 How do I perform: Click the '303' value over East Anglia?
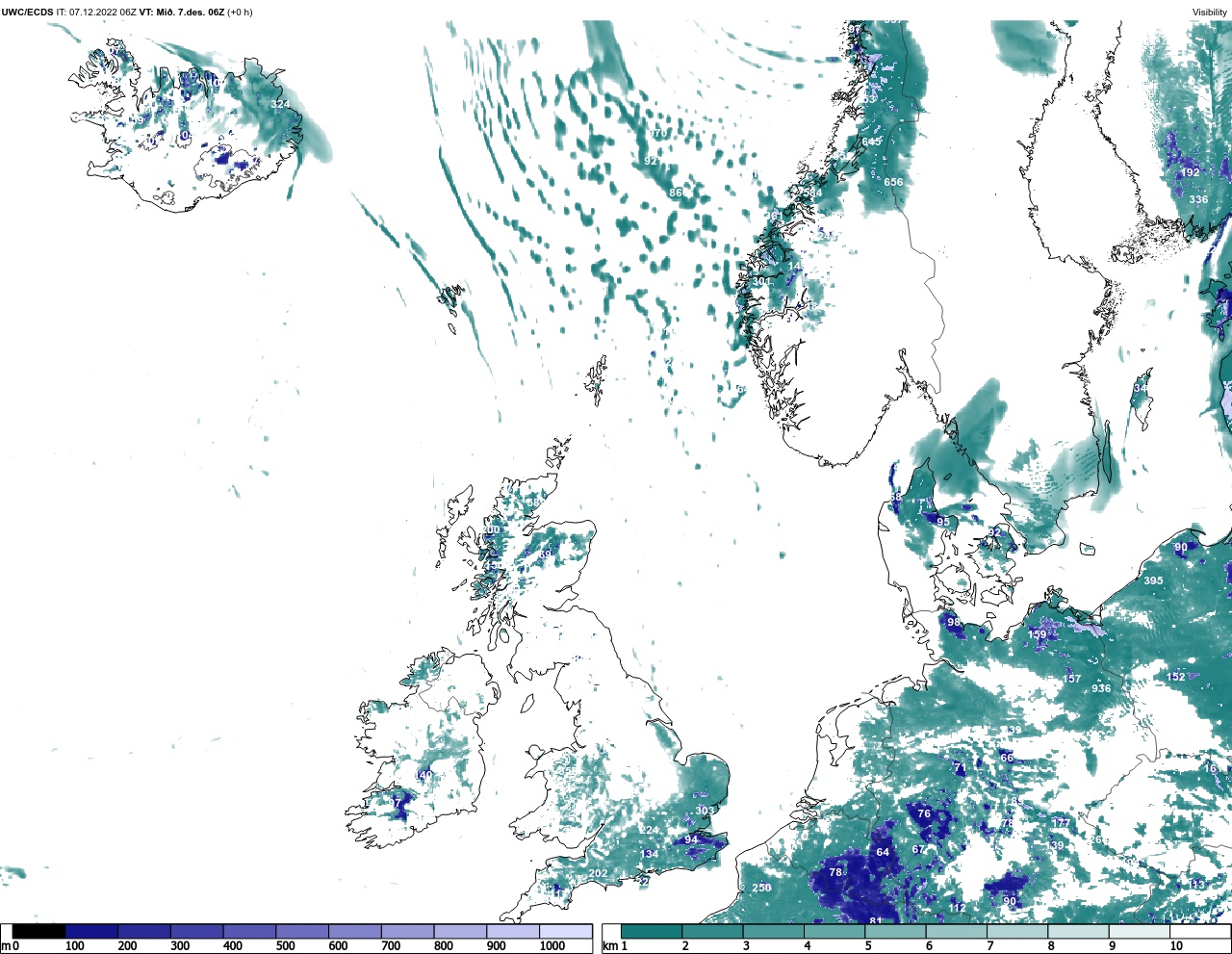point(706,811)
